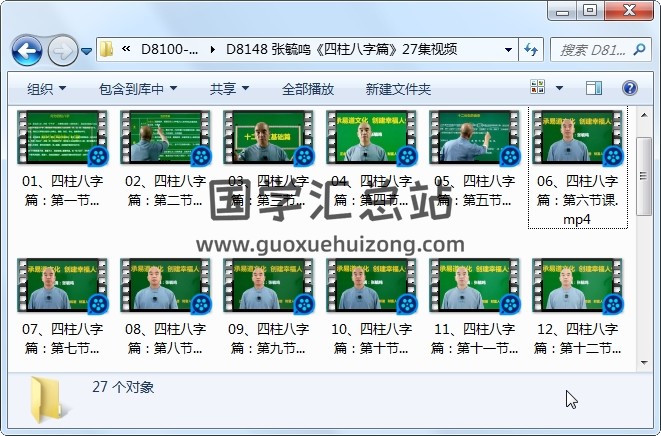Click the change view icon in toolbar

pyautogui.click(x=538, y=89)
